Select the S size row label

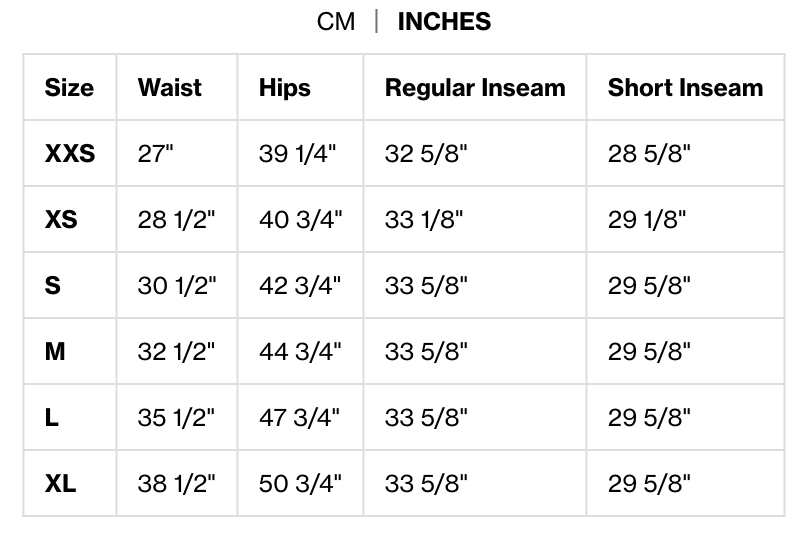(53, 285)
